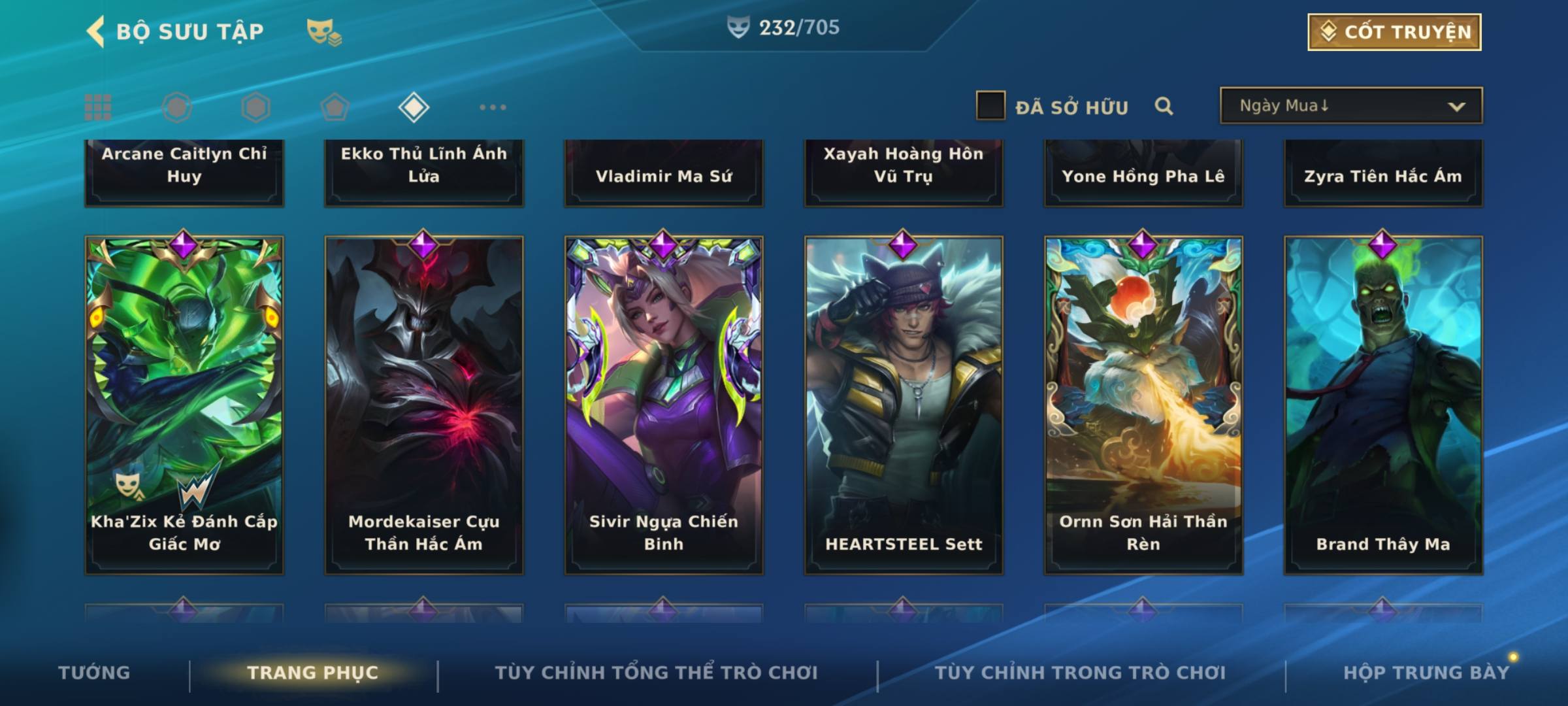This screenshot has width=1568, height=706.
Task: Select the diamond rarity filter icon
Action: [x=414, y=107]
